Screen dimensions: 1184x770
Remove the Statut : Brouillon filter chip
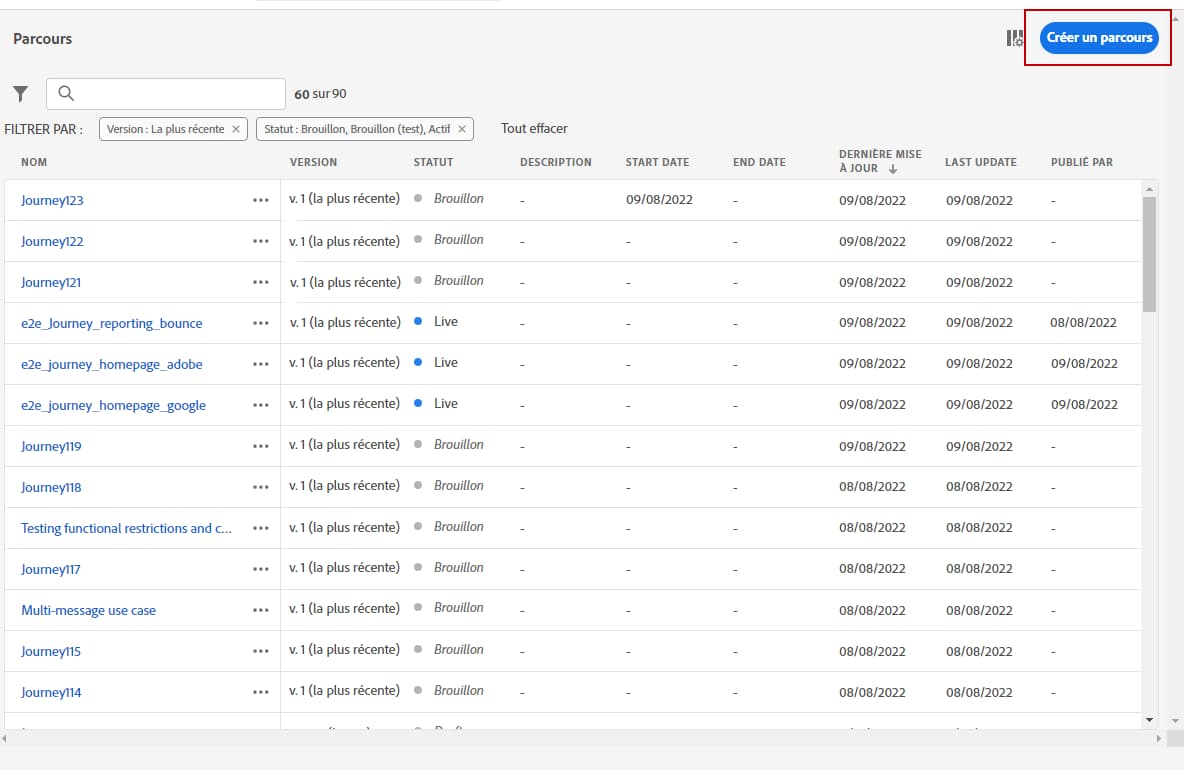460,129
